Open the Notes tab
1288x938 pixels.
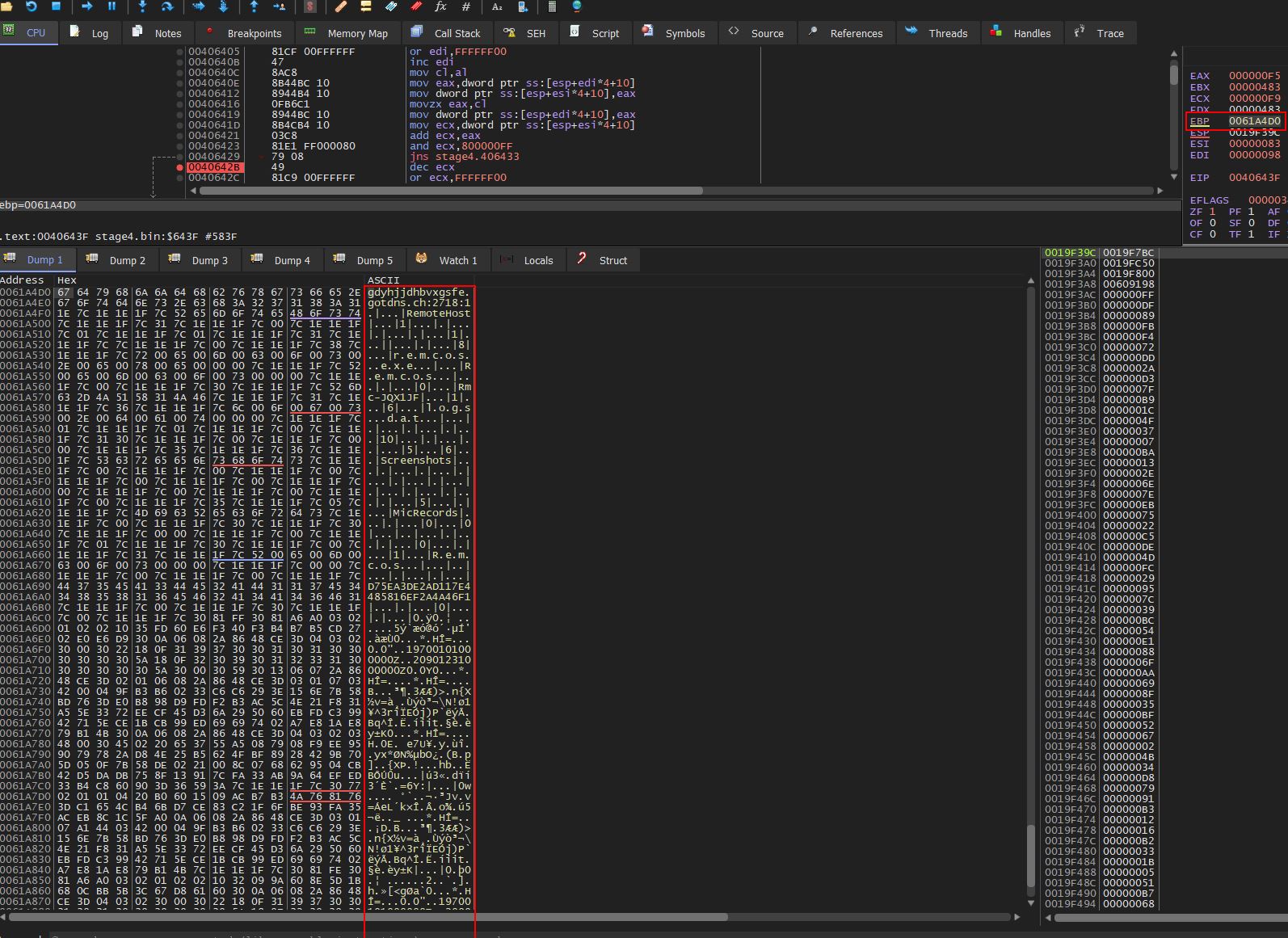(x=158, y=33)
